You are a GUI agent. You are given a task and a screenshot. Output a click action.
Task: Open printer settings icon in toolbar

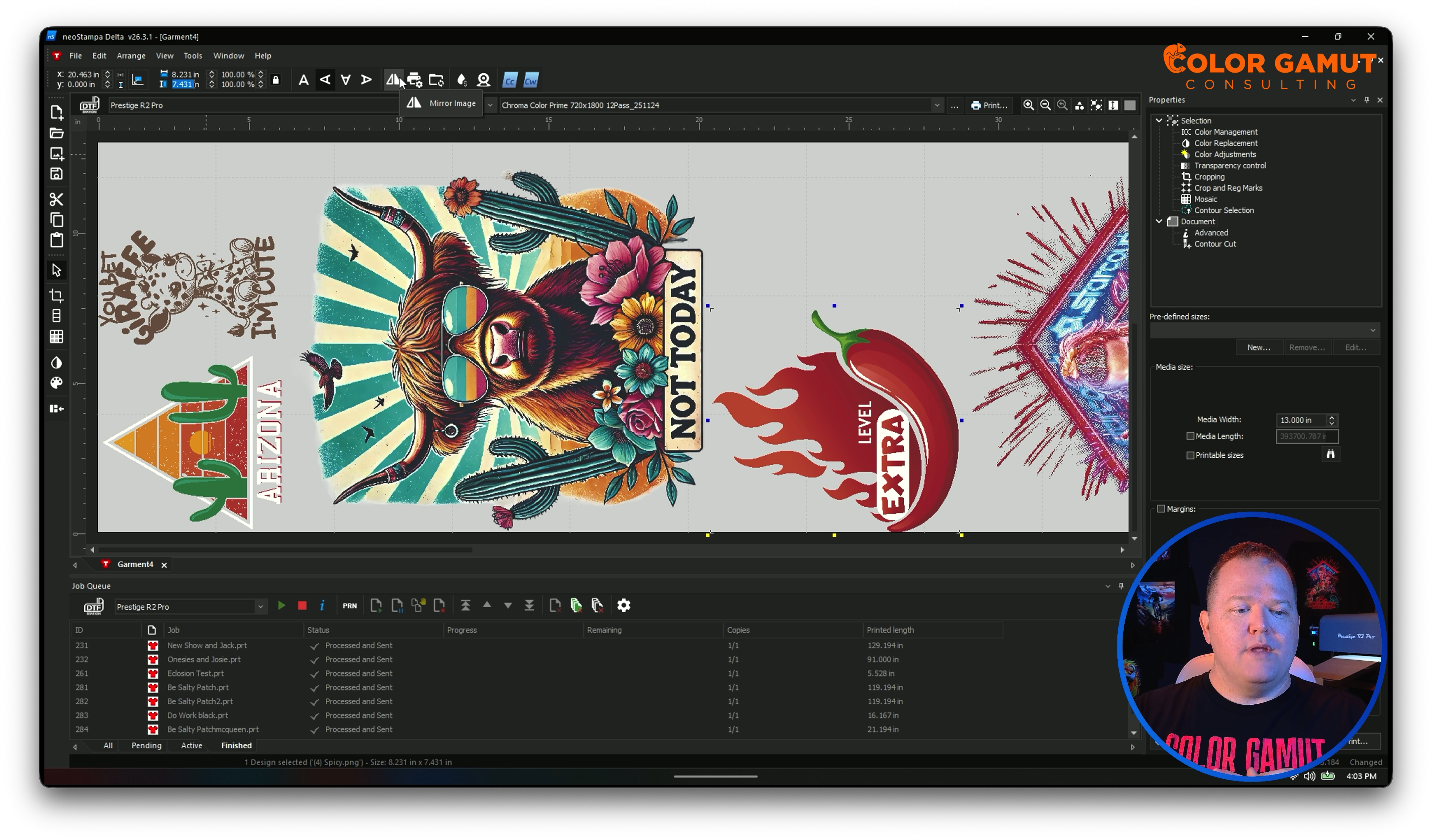[414, 80]
